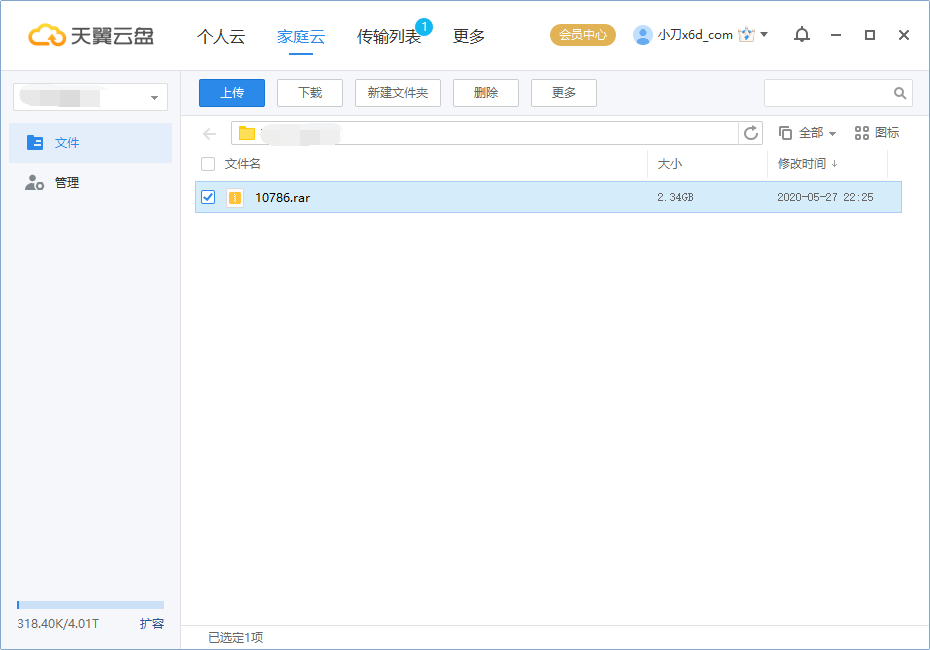This screenshot has width=930, height=650.
Task: Click the 上传 upload button
Action: pos(231,92)
